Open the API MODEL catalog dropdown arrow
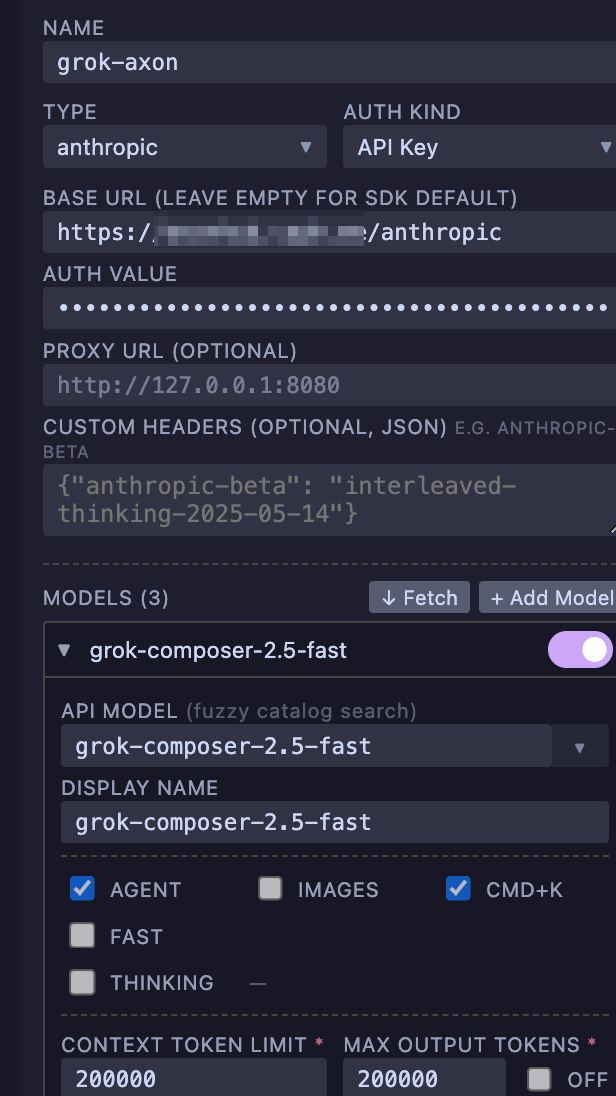 click(580, 747)
